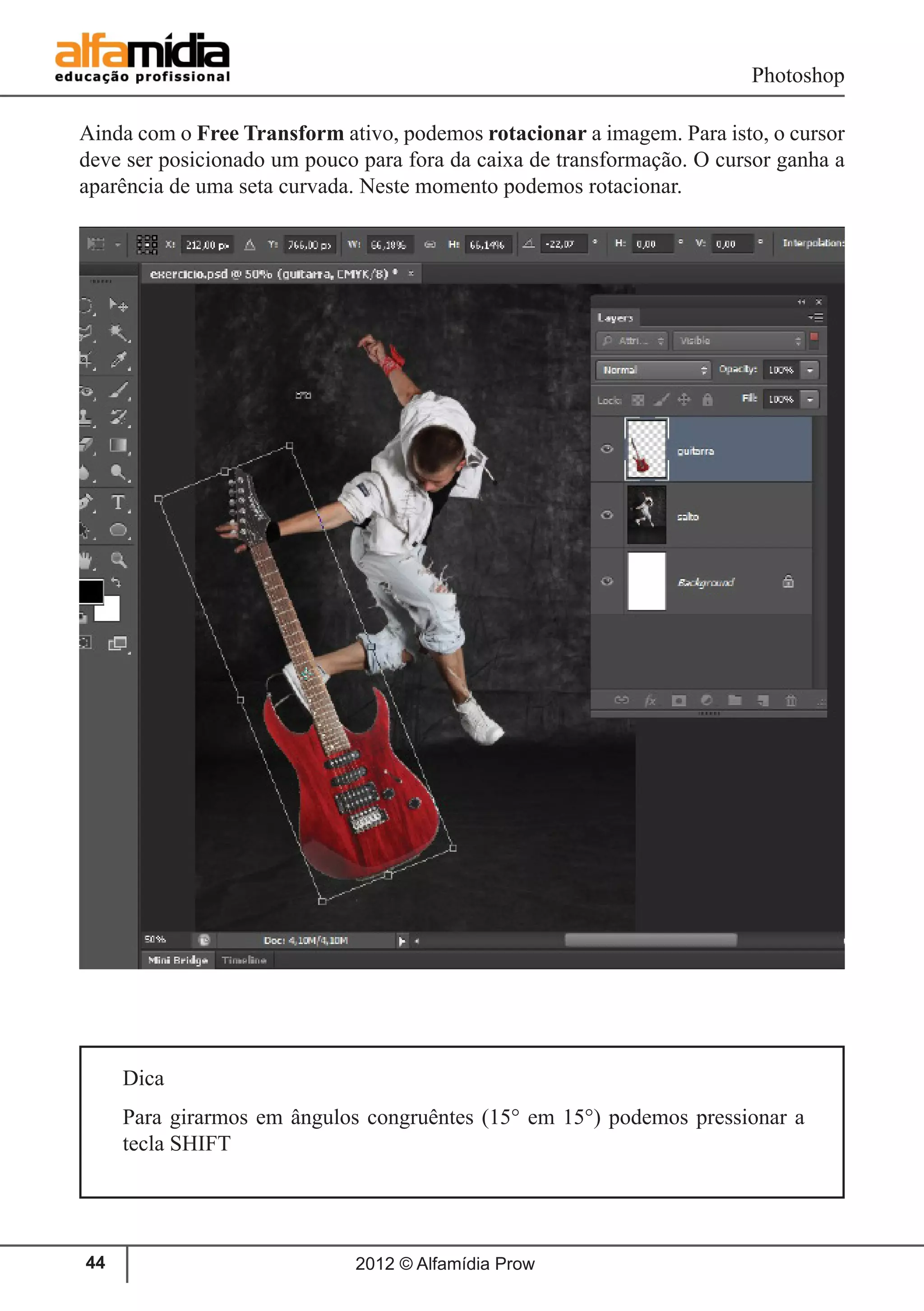The image size is (924, 1311).
Task: Select the Eyedropper tool
Action: click(118, 360)
